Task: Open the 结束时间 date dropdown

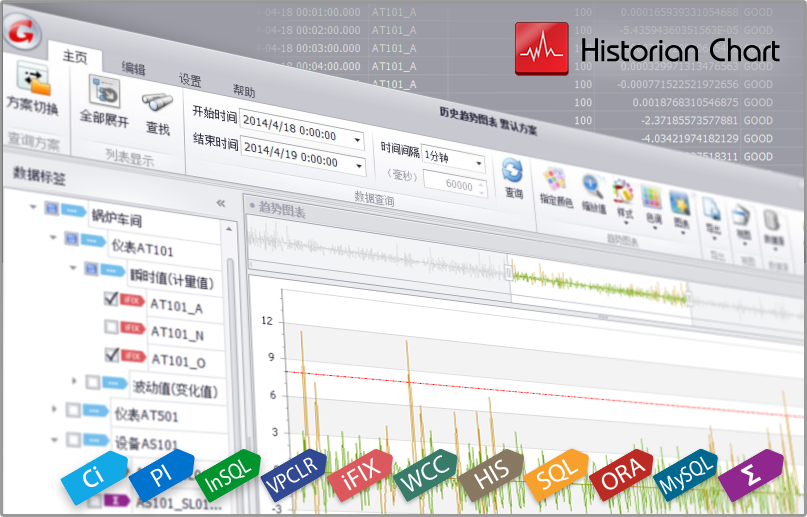Action: [359, 166]
